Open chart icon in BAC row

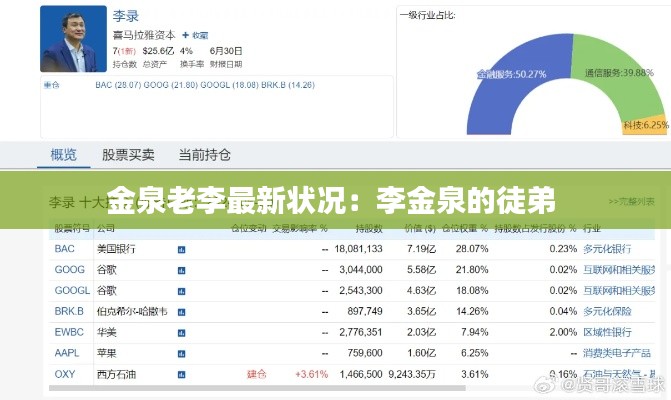pyautogui.click(x=181, y=249)
